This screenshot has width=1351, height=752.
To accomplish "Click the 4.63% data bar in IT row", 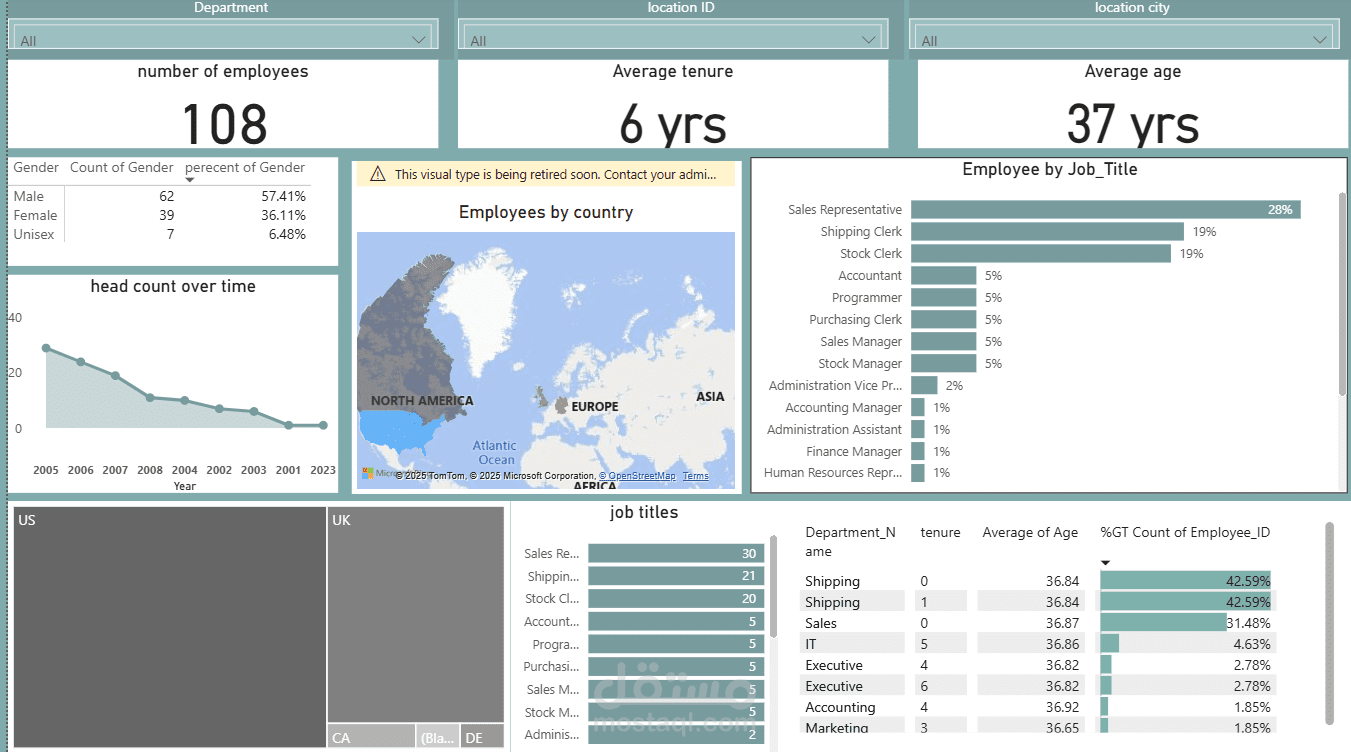I will click(x=1109, y=644).
